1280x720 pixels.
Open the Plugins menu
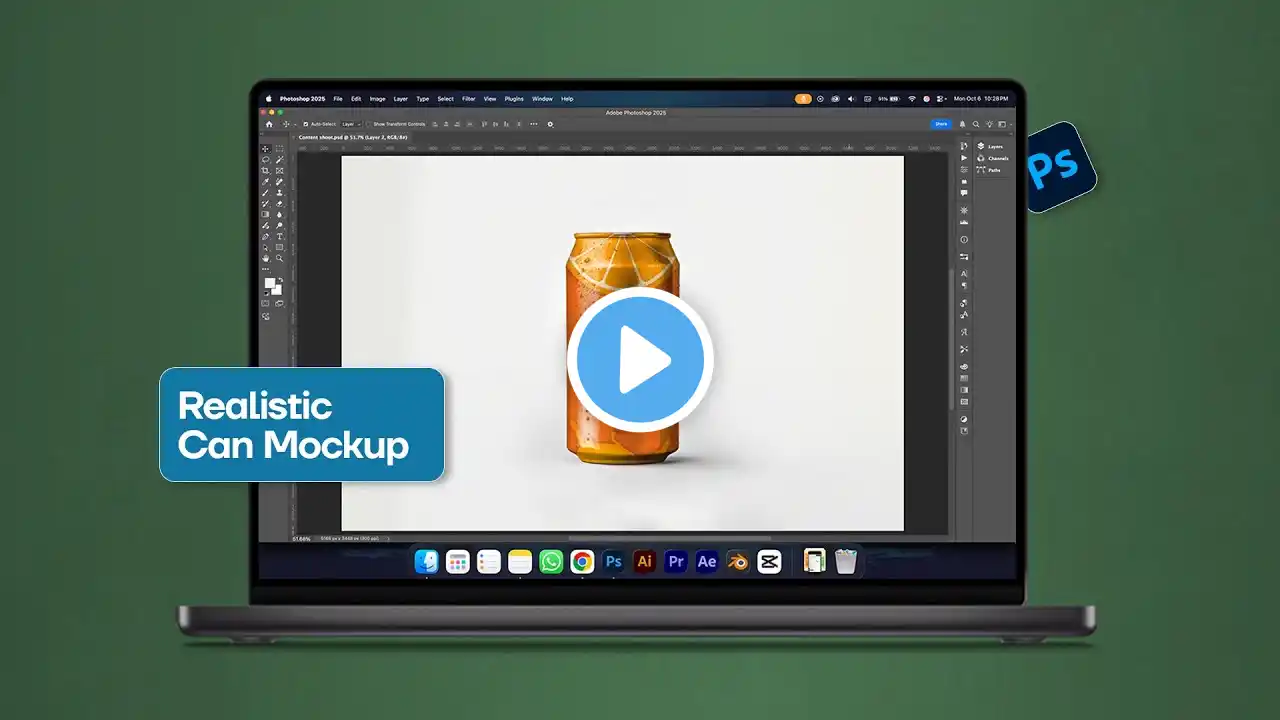(x=514, y=99)
